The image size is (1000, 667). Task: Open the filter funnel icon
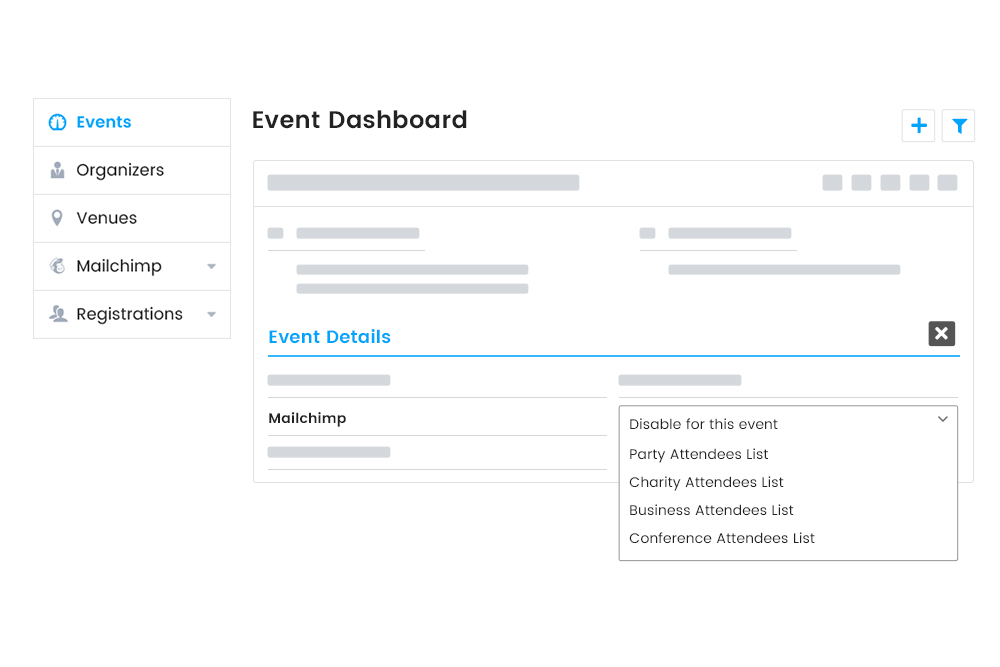coord(959,126)
